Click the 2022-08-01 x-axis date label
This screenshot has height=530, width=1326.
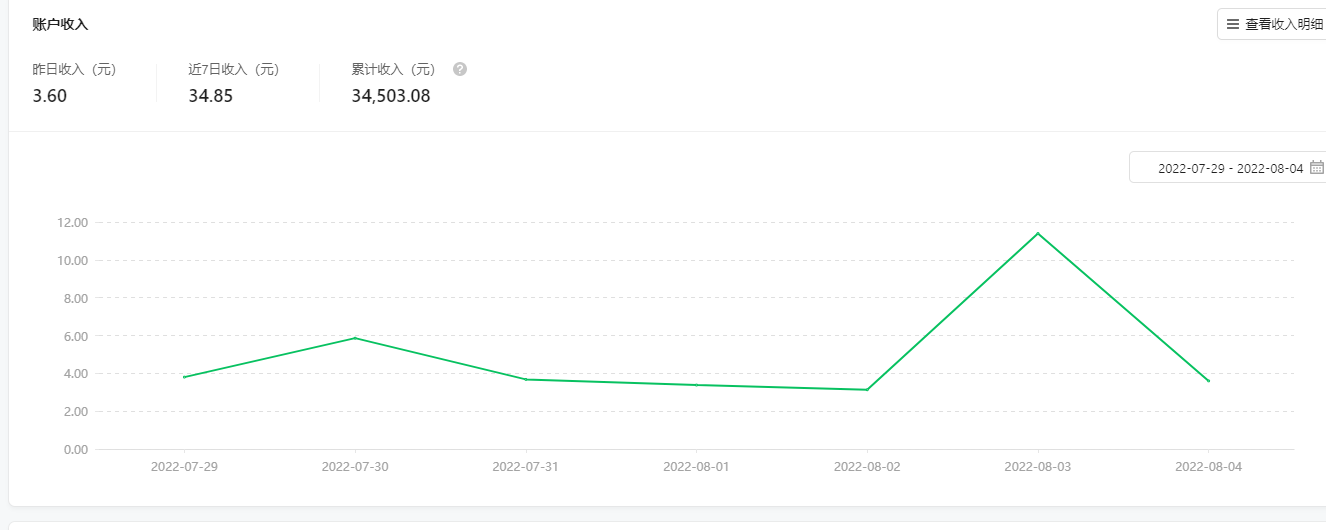click(696, 467)
